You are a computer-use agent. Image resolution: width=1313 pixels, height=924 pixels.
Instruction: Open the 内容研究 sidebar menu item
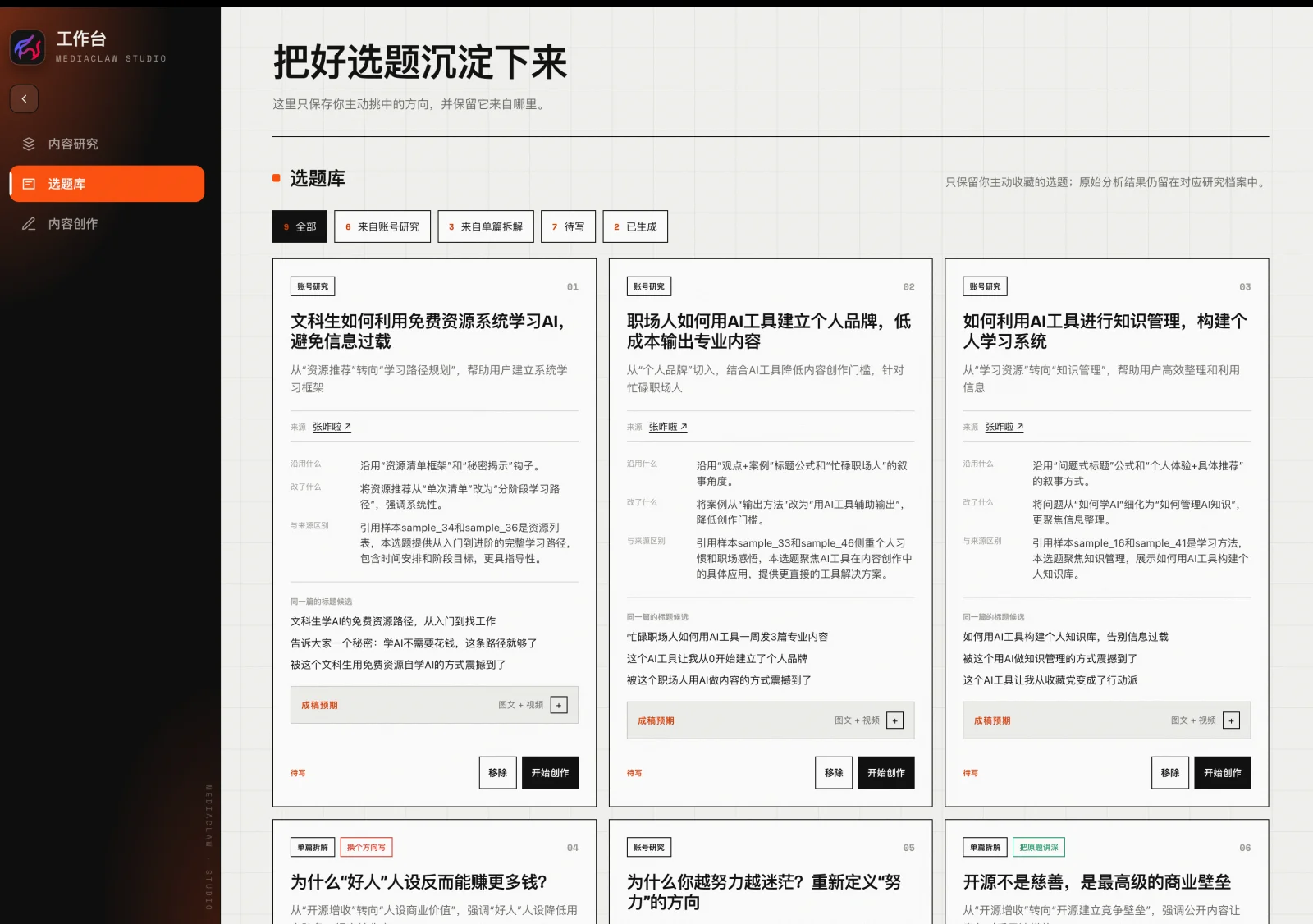point(107,144)
